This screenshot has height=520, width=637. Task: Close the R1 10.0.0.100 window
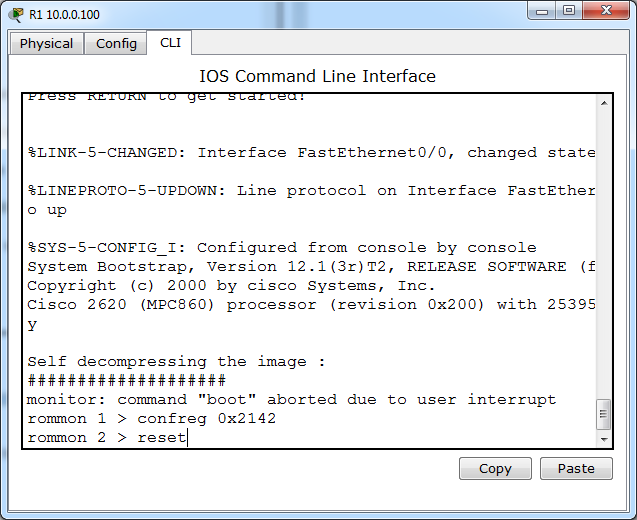pyautogui.click(x=604, y=11)
